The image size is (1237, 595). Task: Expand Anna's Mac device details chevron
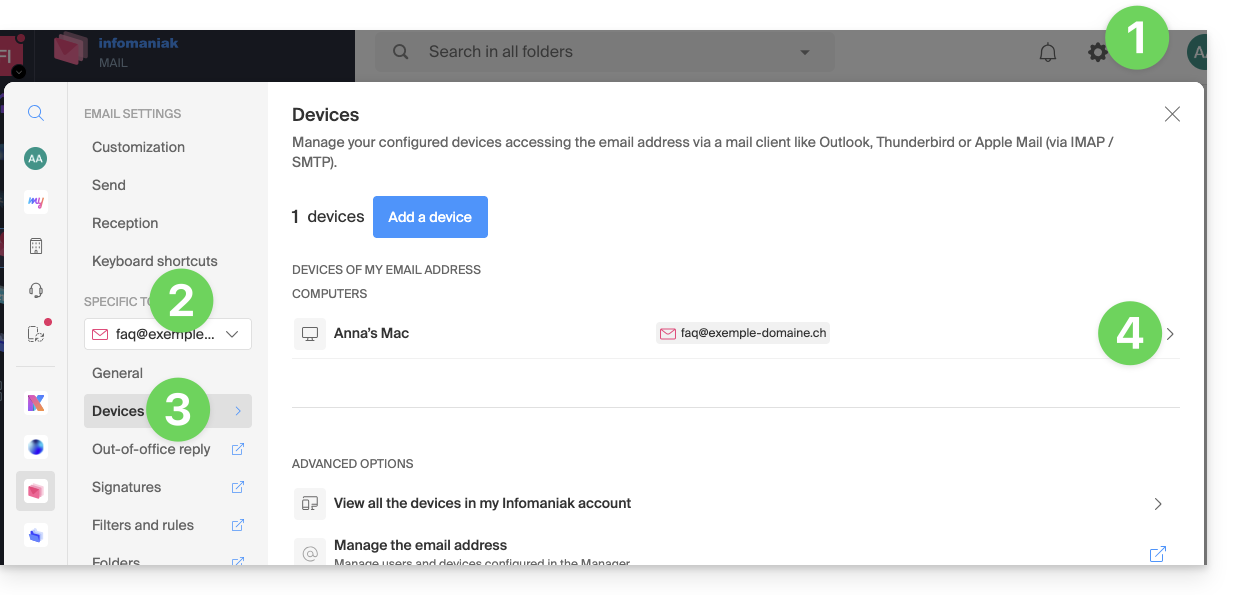(1170, 334)
